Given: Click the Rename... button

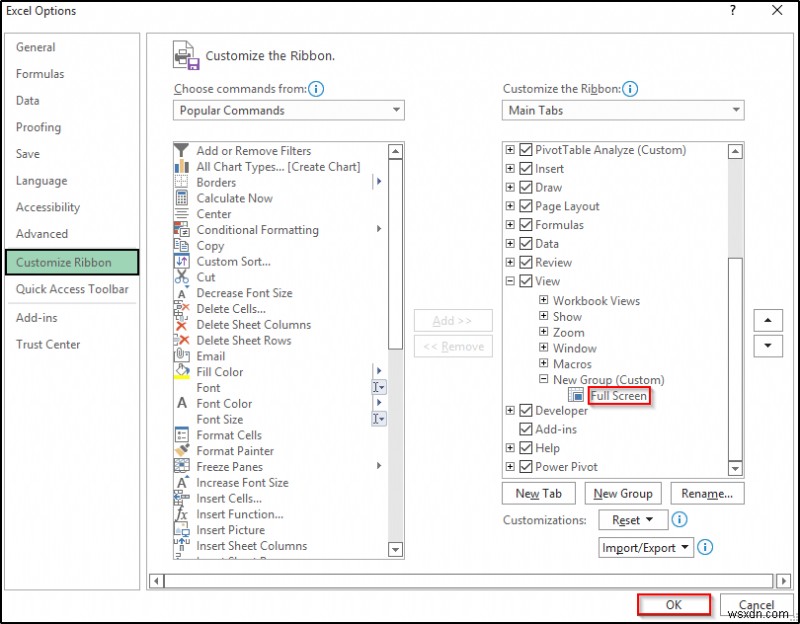Looking at the screenshot, I should [x=707, y=493].
